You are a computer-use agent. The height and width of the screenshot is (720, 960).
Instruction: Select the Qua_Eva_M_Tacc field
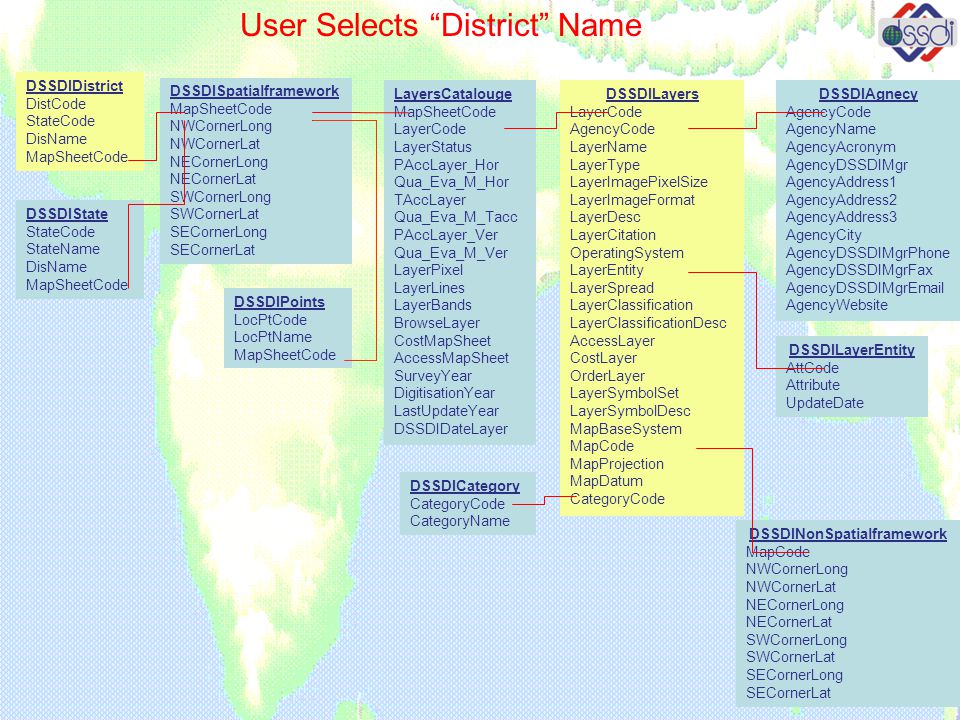[x=456, y=217]
